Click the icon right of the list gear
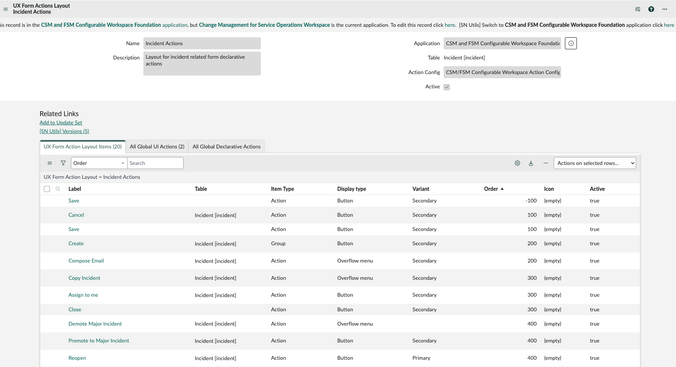 point(531,163)
